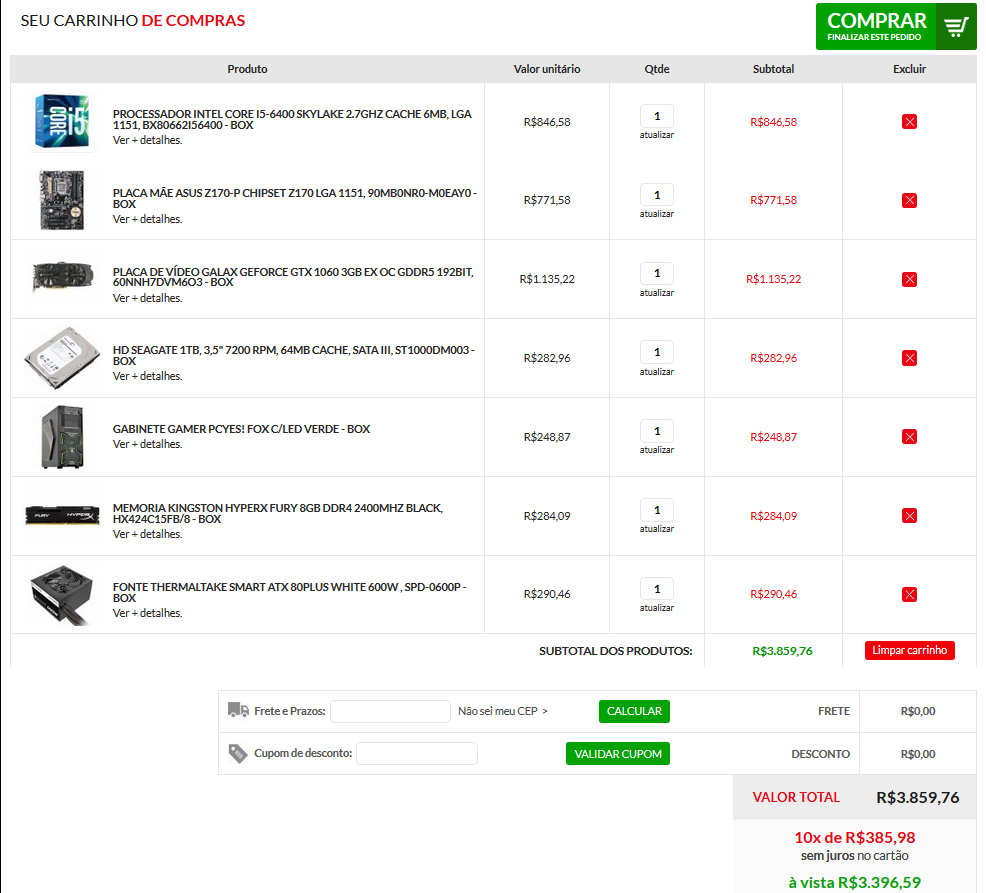Open Ver + detalhes for the Seagate HD
Viewport: 986px width, 893px height.
[148, 376]
